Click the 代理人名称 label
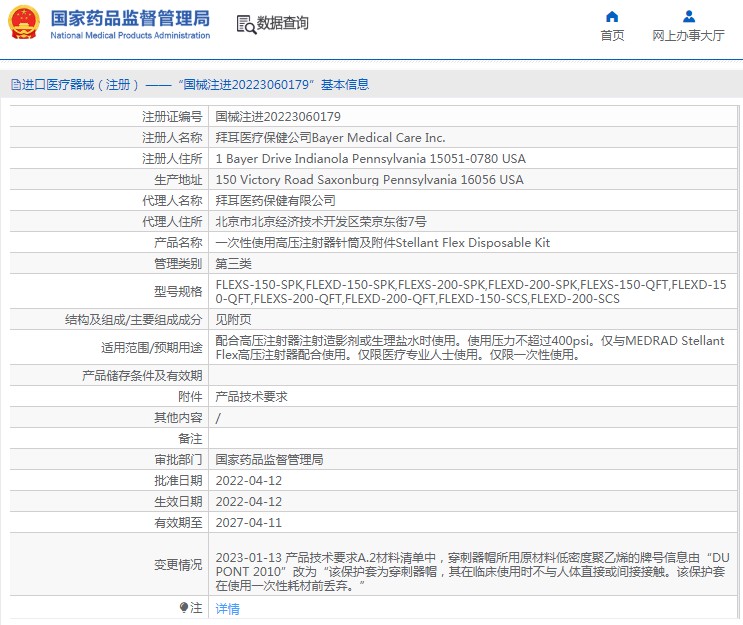The image size is (743, 625). tap(172, 200)
